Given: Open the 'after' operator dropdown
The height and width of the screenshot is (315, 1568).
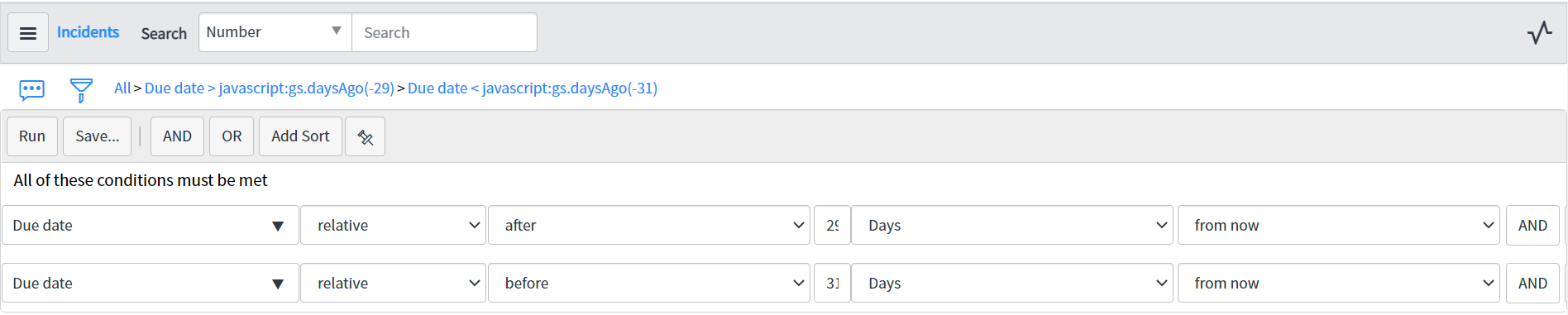Looking at the screenshot, I should tap(649, 225).
